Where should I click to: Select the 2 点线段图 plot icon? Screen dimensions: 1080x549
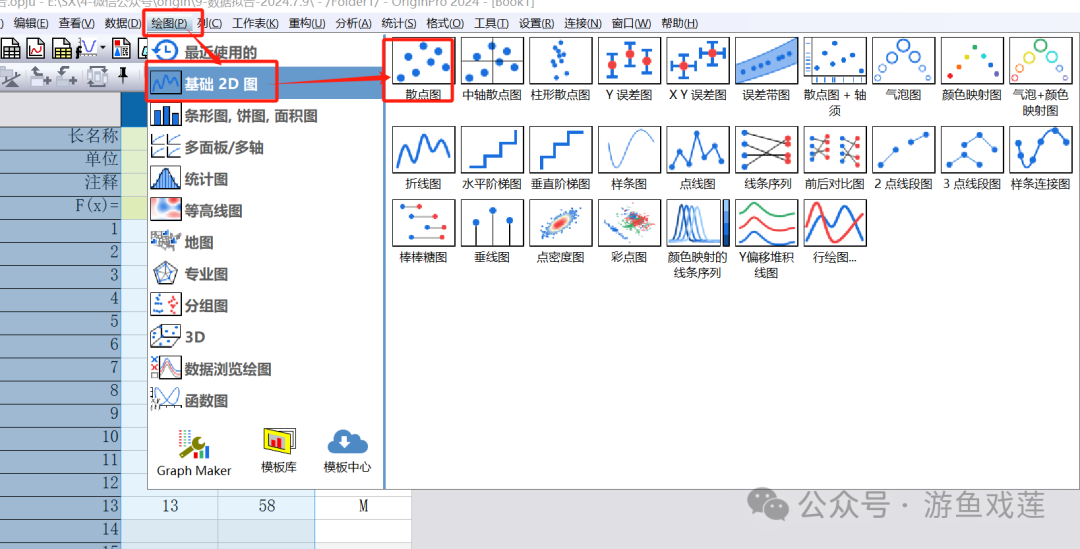(x=903, y=149)
